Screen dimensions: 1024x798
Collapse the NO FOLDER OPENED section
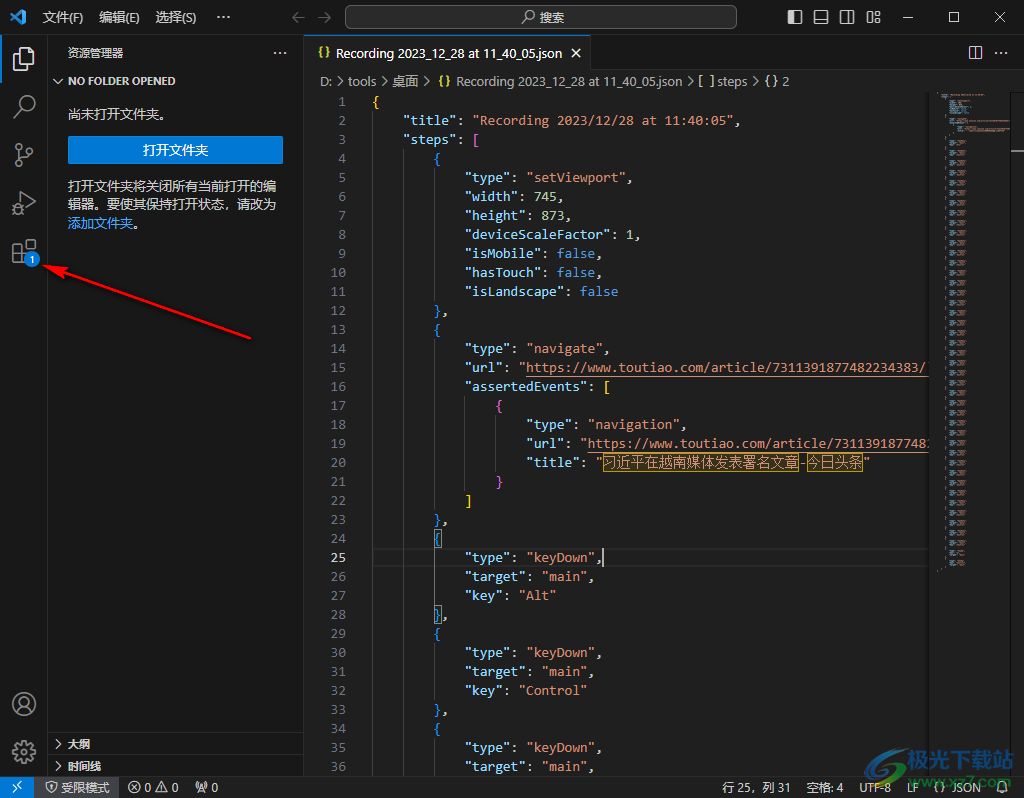tap(121, 81)
